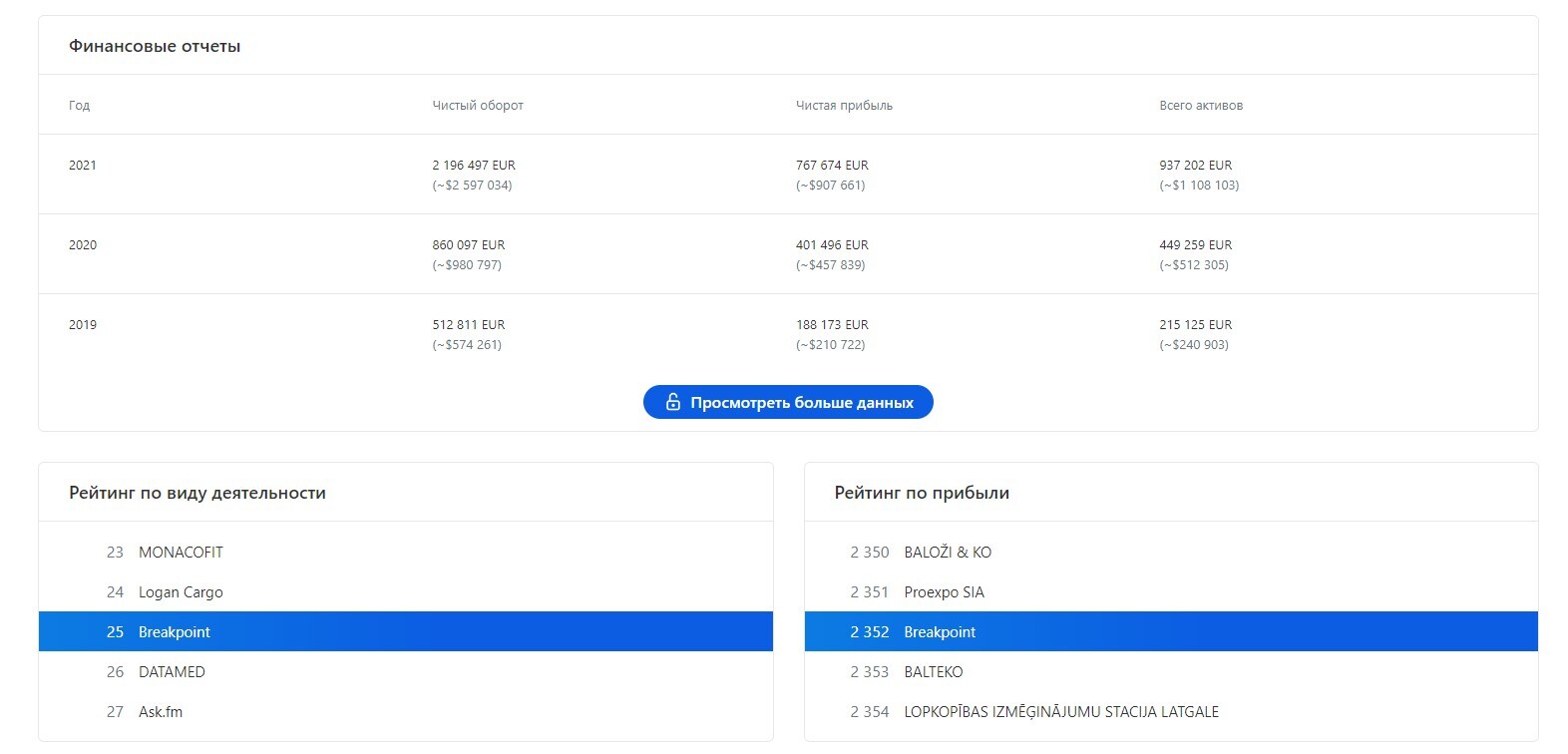
Task: Open MONACOFIT in the activity ranking
Action: pos(181,553)
